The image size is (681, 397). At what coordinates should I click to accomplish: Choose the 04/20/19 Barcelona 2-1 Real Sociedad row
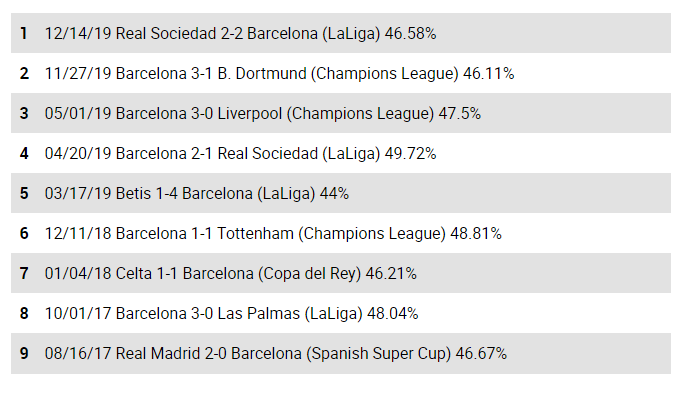[341, 153]
